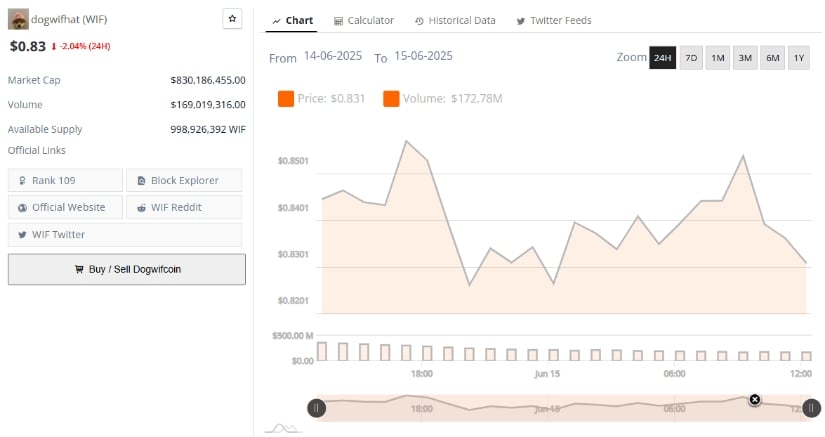The width and height of the screenshot is (825, 437).
Task: Click the cart icon on Buy/Sell button
Action: click(x=79, y=269)
